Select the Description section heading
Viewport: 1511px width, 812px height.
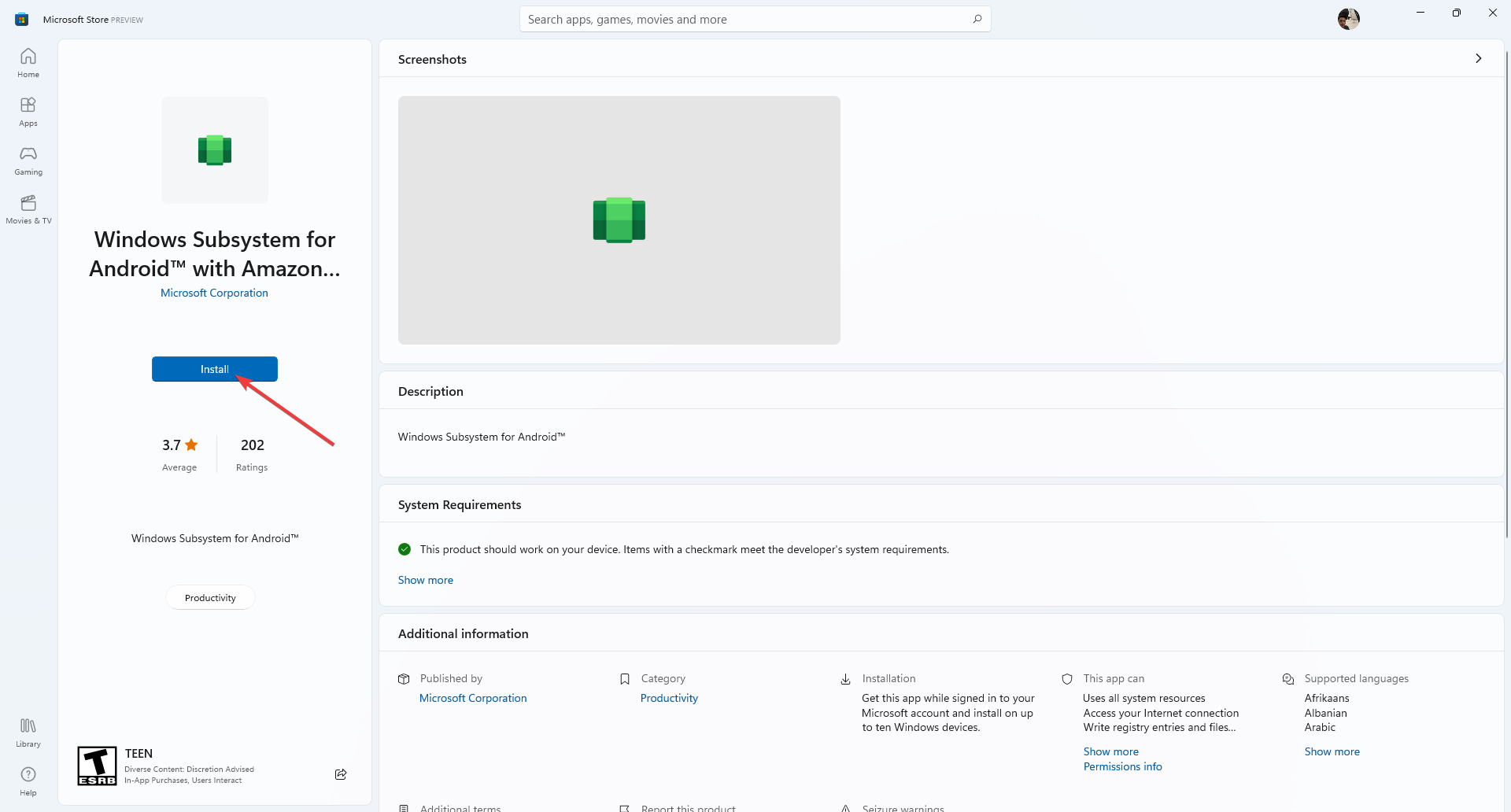[x=430, y=391]
